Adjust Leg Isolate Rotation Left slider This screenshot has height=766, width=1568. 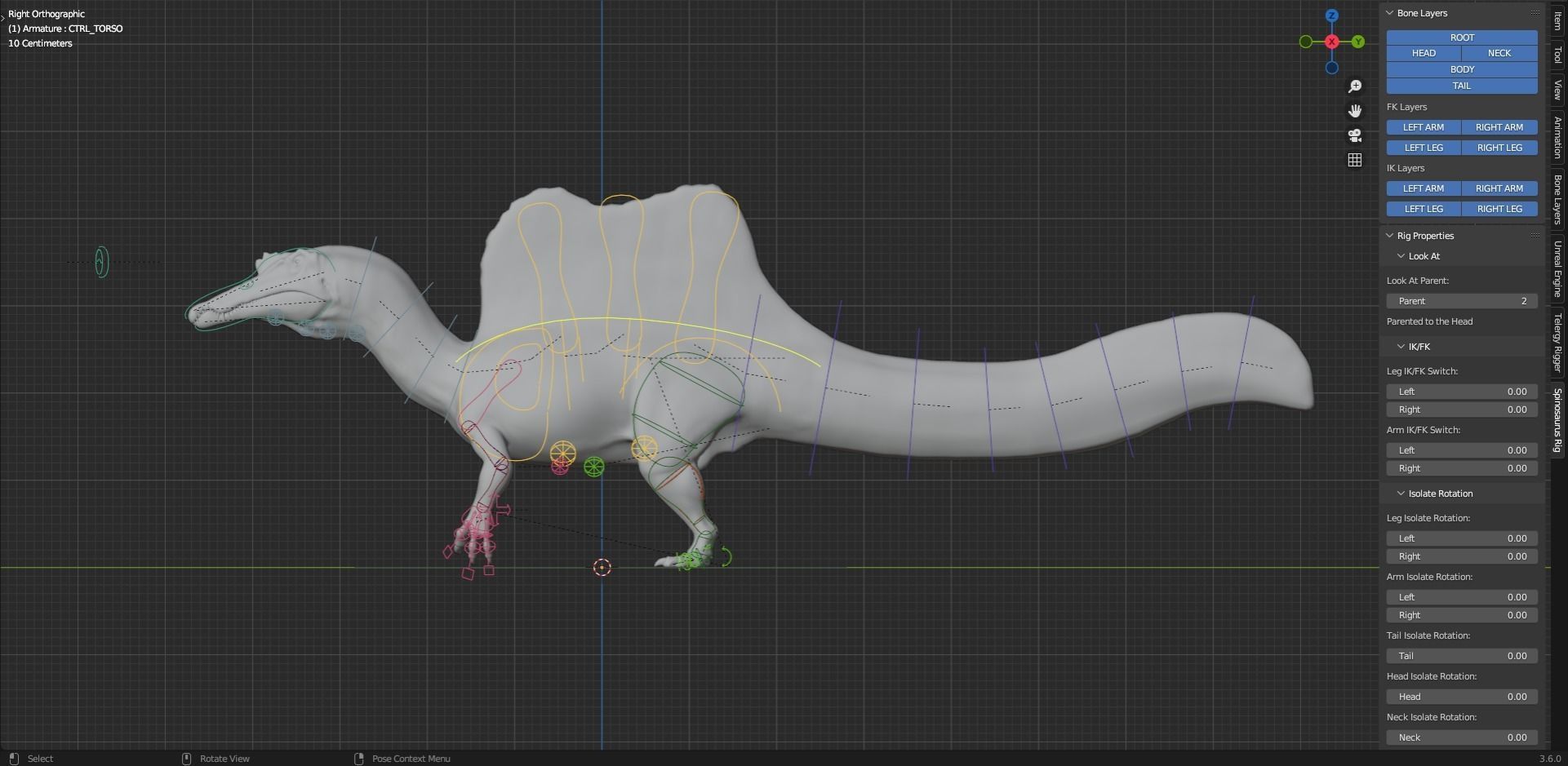click(1462, 538)
